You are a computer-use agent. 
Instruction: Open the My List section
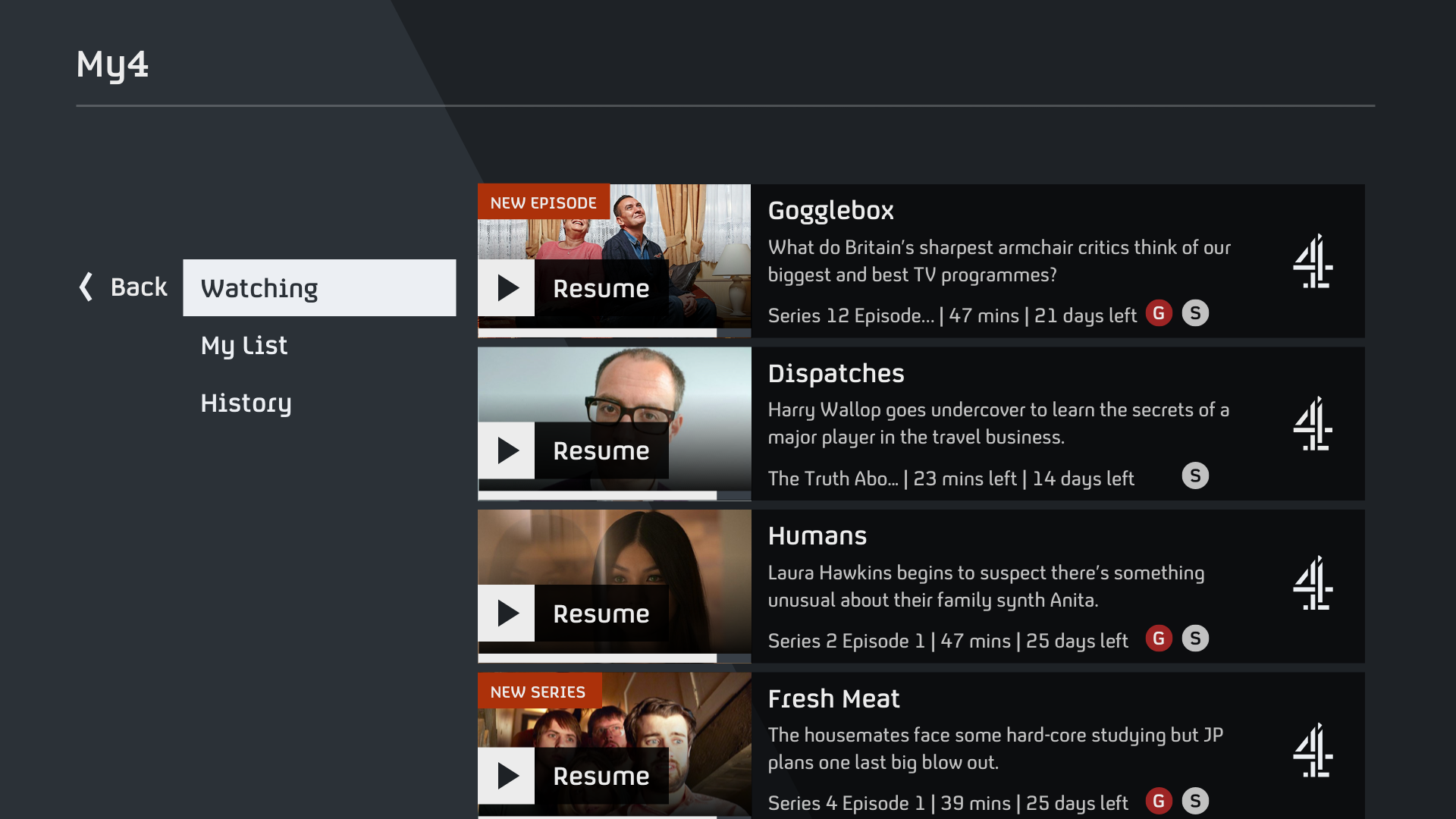pyautogui.click(x=243, y=345)
